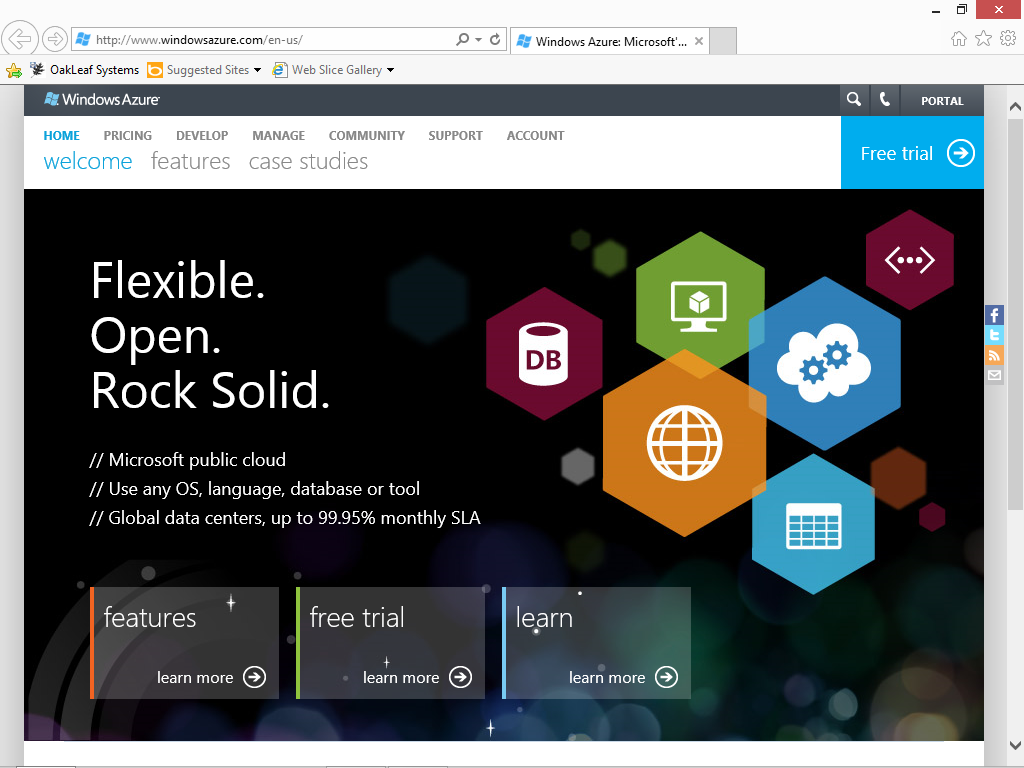
Task: Open Facebook share icon on right sidebar
Action: (x=994, y=315)
